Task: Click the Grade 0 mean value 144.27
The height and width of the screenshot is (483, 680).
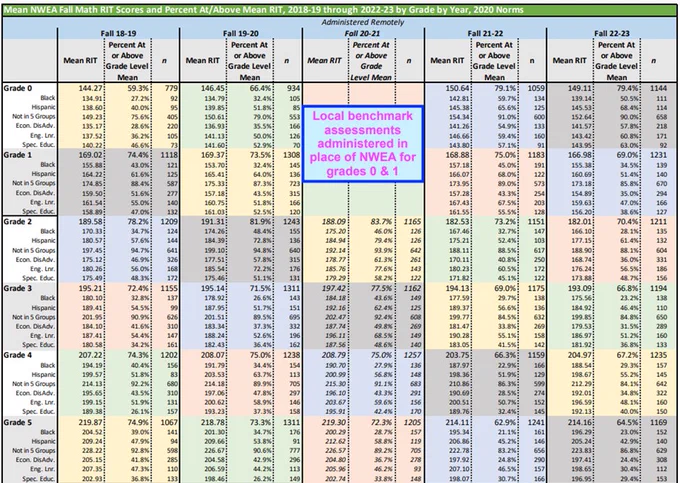Action: click(x=90, y=88)
